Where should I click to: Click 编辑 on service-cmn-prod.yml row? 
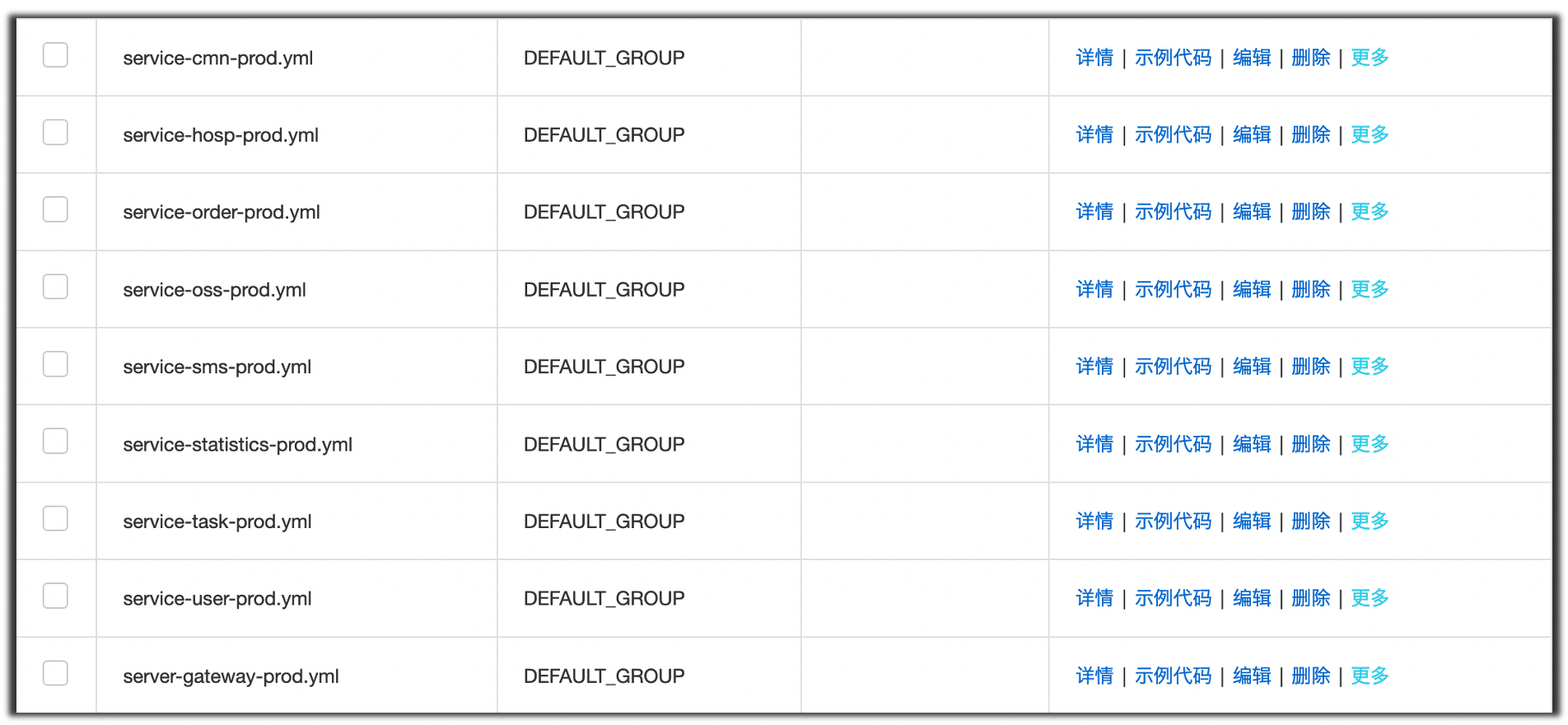tap(1252, 58)
